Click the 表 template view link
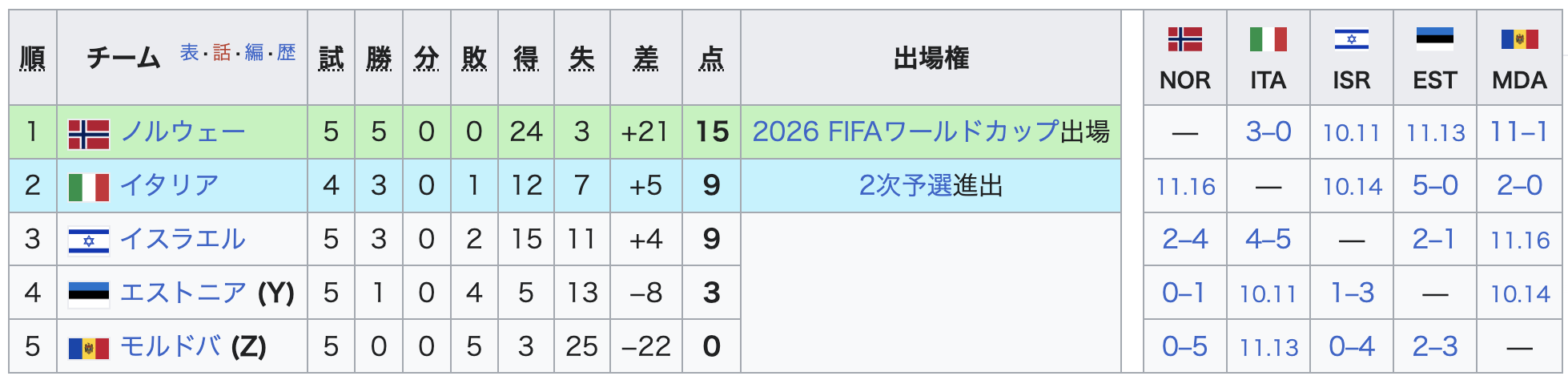The height and width of the screenshot is (380, 1568). [189, 53]
